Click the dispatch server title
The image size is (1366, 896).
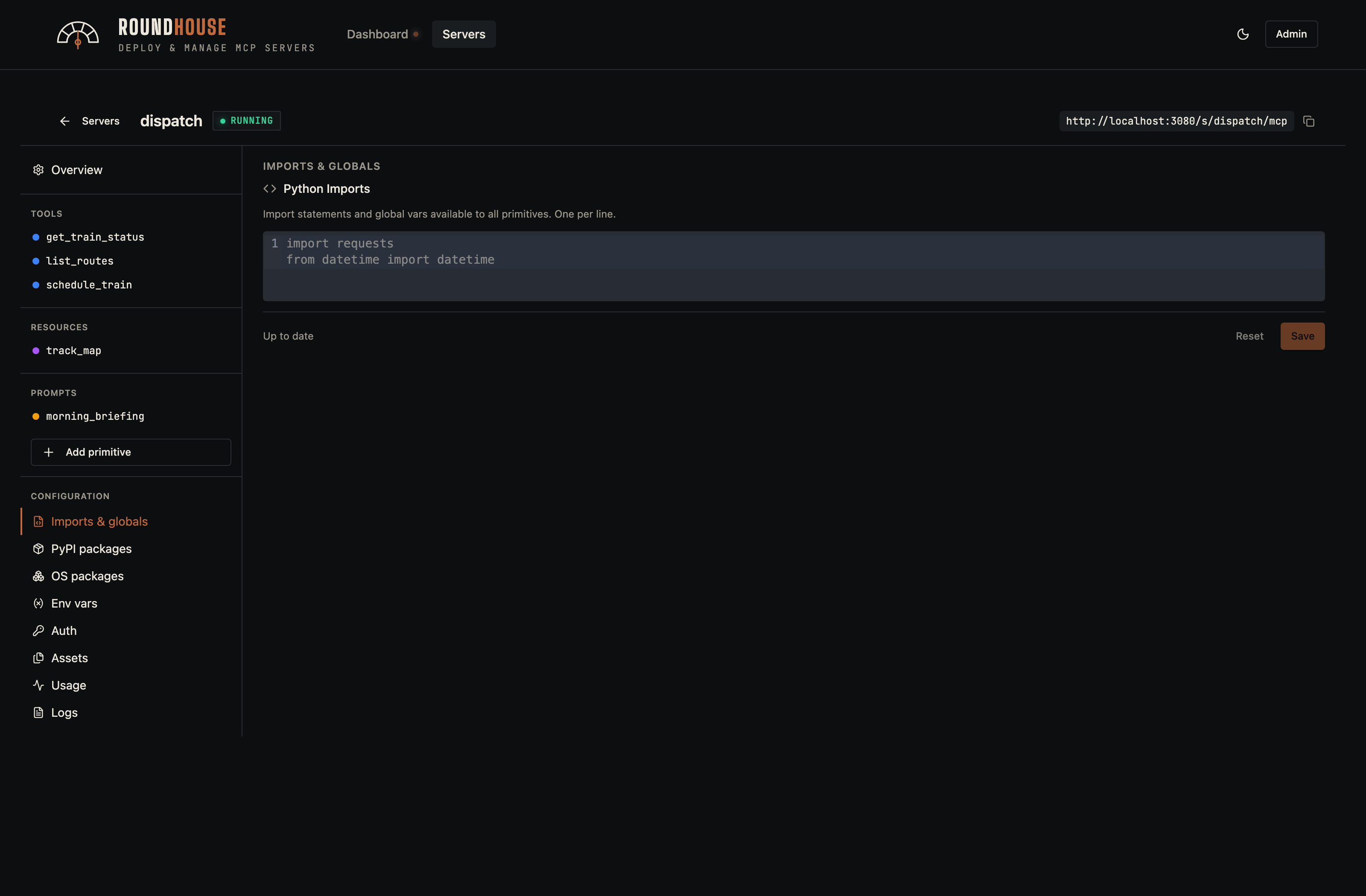tap(171, 121)
